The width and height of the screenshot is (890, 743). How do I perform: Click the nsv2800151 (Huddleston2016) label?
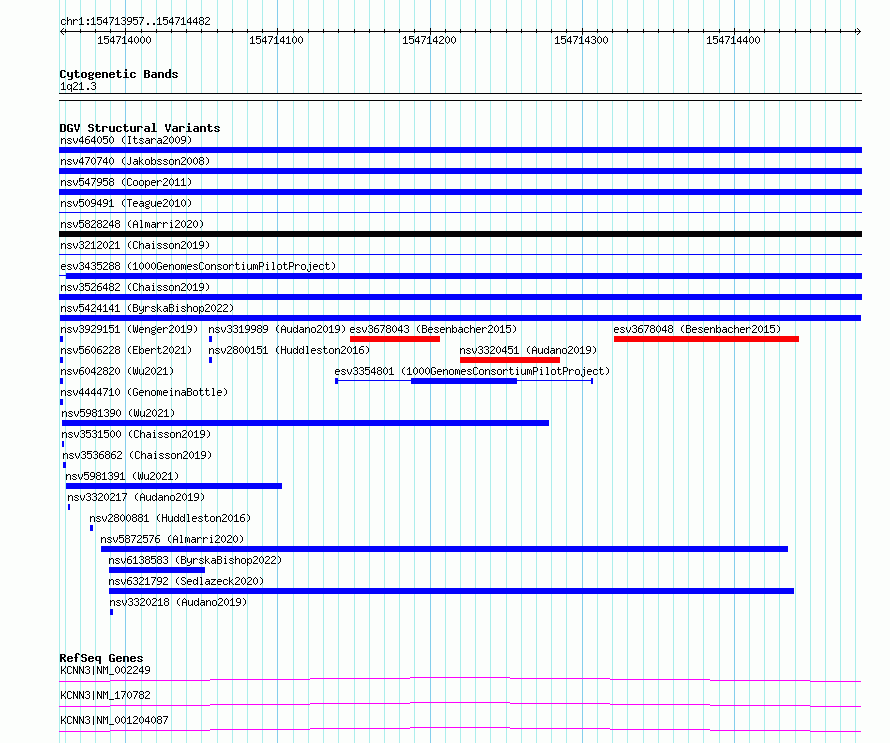[289, 350]
